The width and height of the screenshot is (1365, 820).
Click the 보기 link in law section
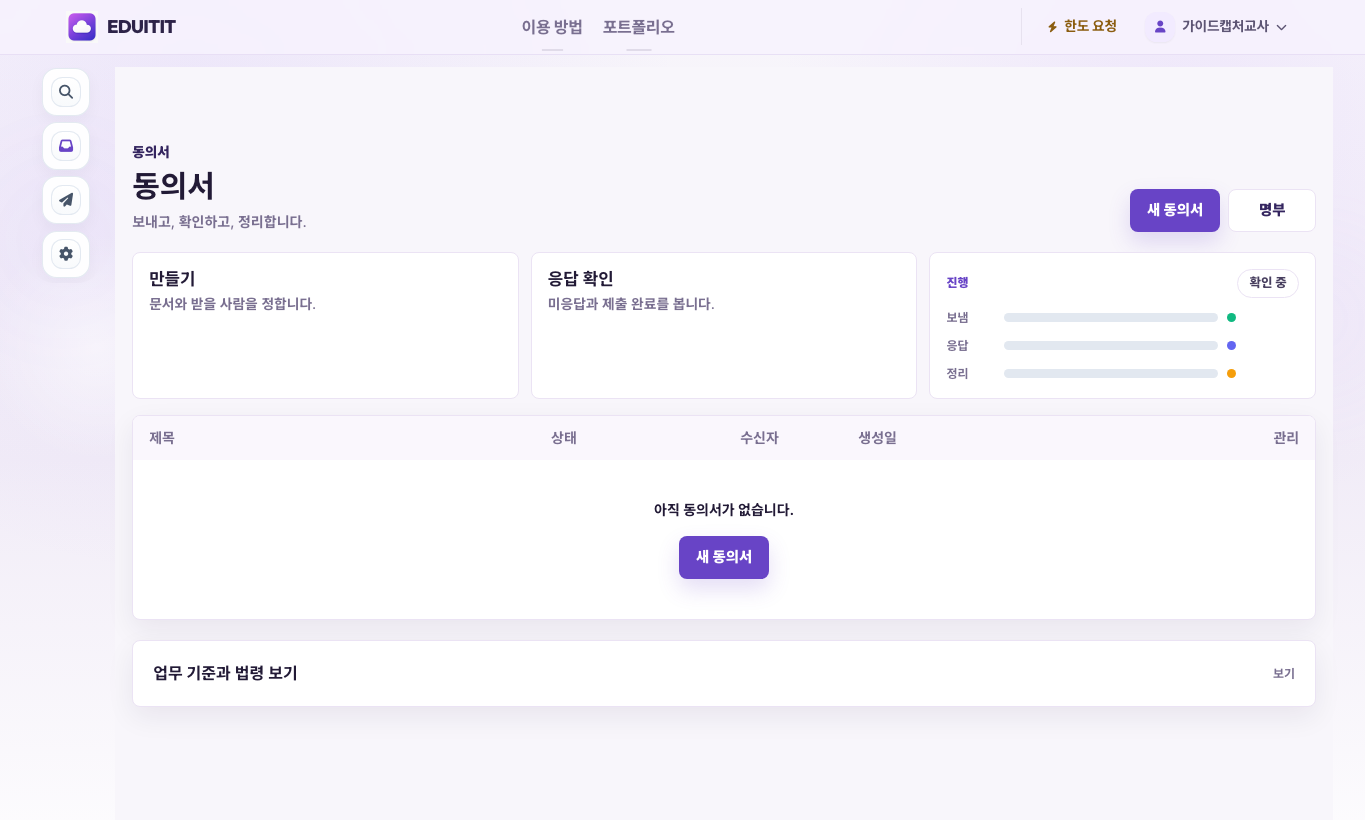[1284, 674]
